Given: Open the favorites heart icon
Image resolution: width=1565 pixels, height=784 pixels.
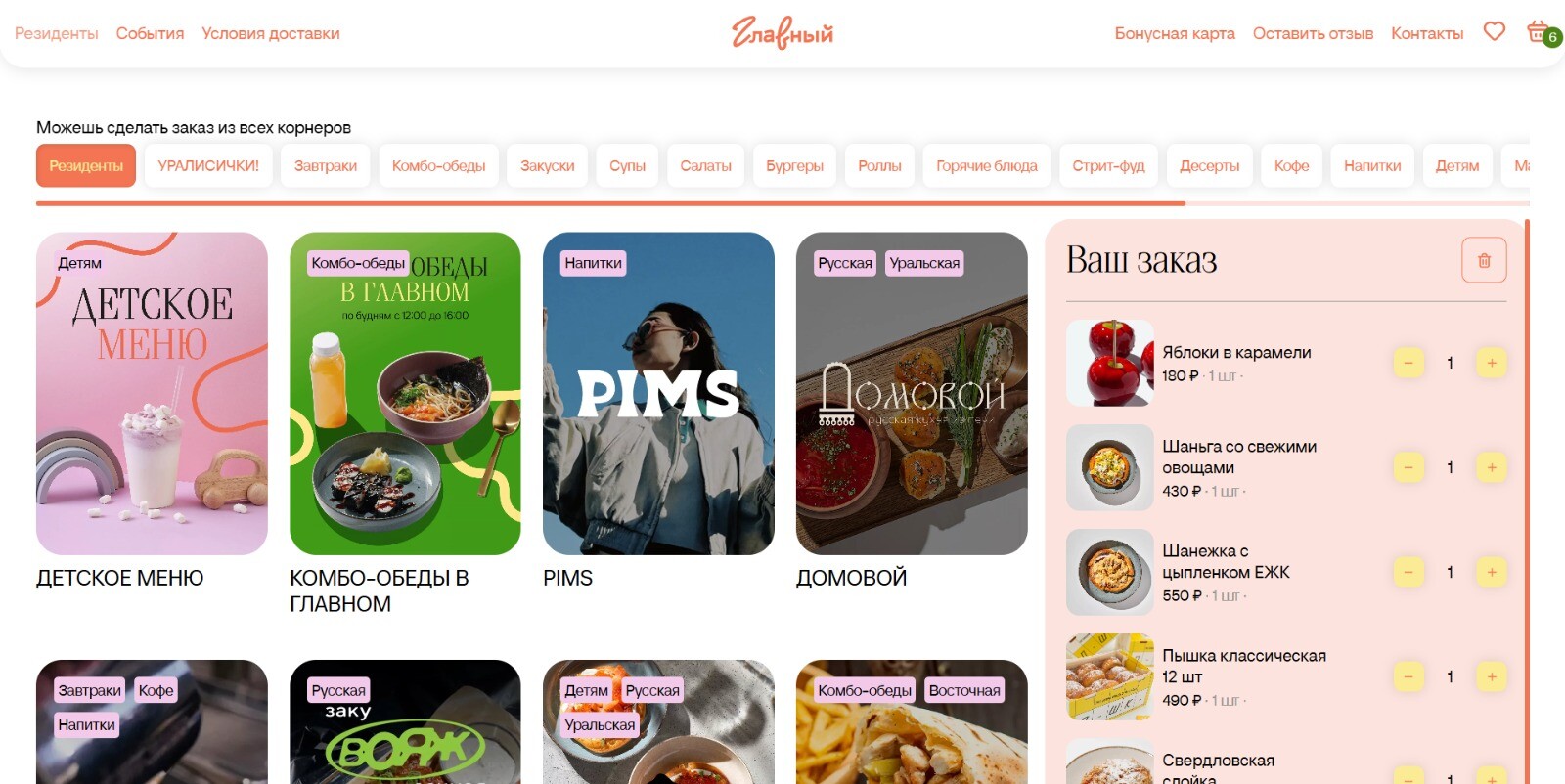Looking at the screenshot, I should 1494,32.
